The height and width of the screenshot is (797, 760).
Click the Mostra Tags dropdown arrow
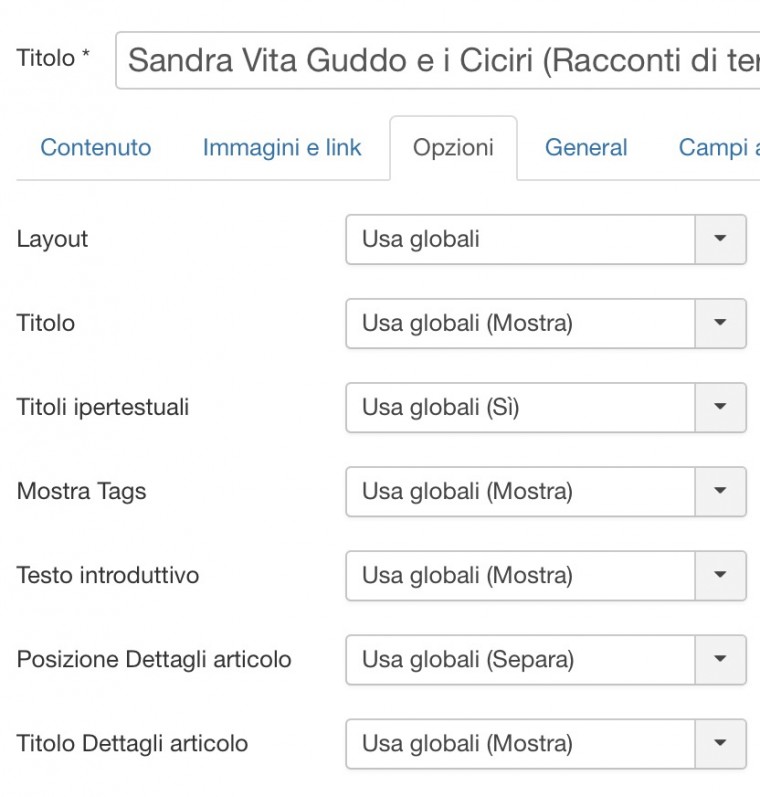[x=720, y=492]
